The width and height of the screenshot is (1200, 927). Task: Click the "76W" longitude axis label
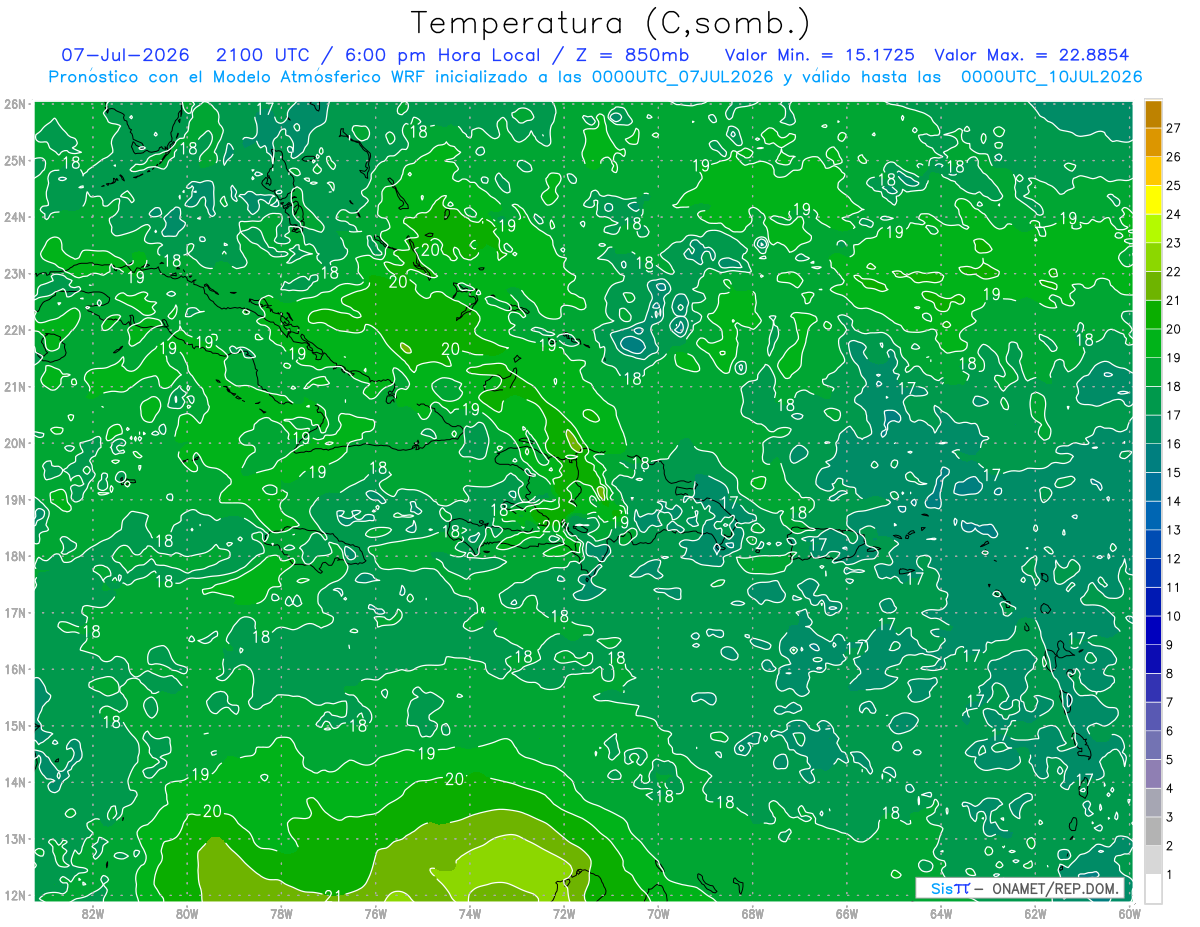pos(376,913)
